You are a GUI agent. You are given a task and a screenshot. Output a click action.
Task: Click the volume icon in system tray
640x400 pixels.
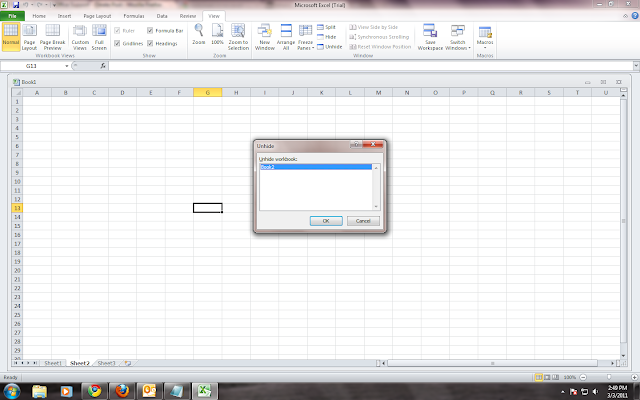pyautogui.click(x=596, y=392)
